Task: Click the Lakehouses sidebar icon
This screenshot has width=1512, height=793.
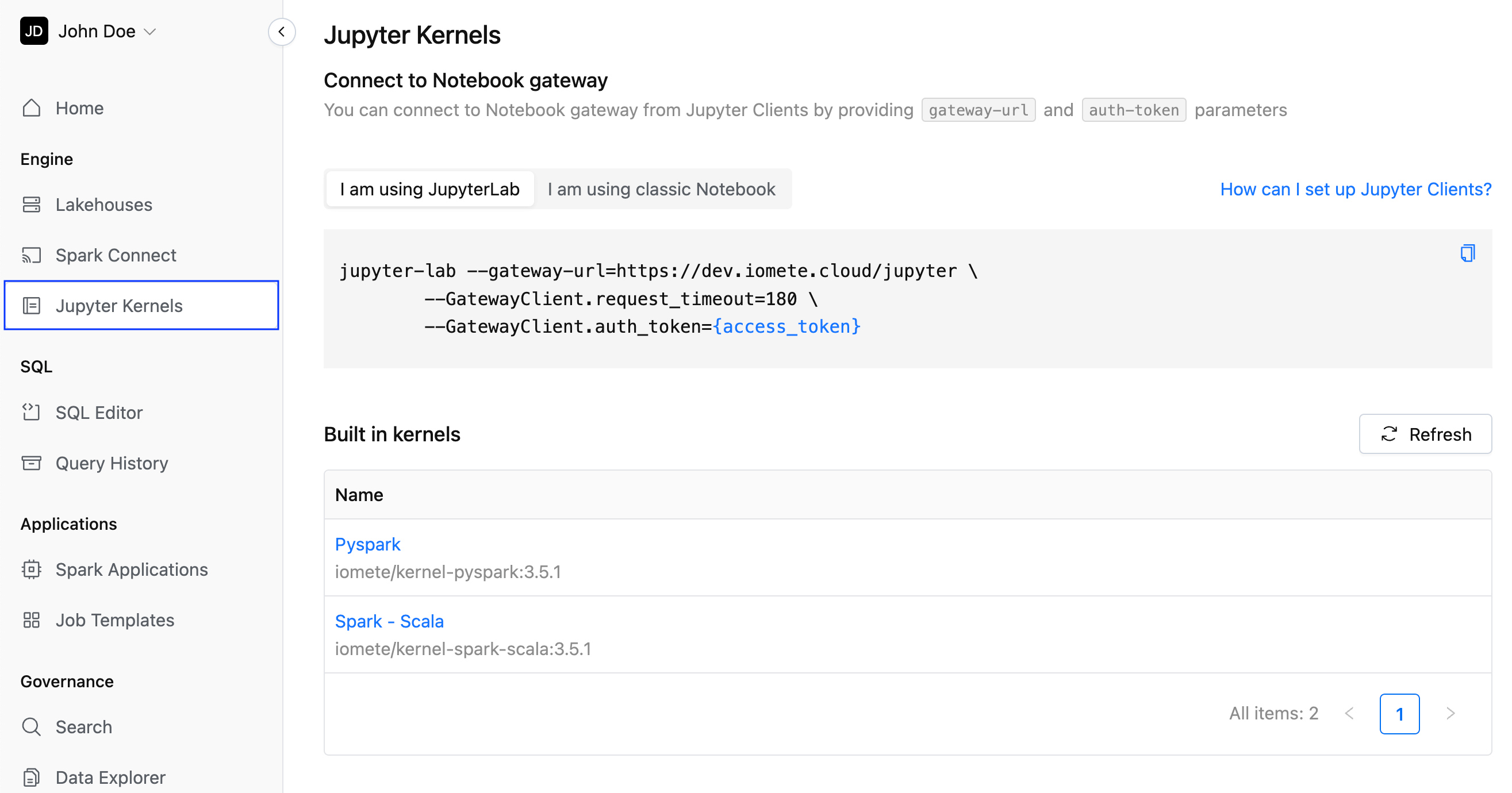Action: click(31, 204)
